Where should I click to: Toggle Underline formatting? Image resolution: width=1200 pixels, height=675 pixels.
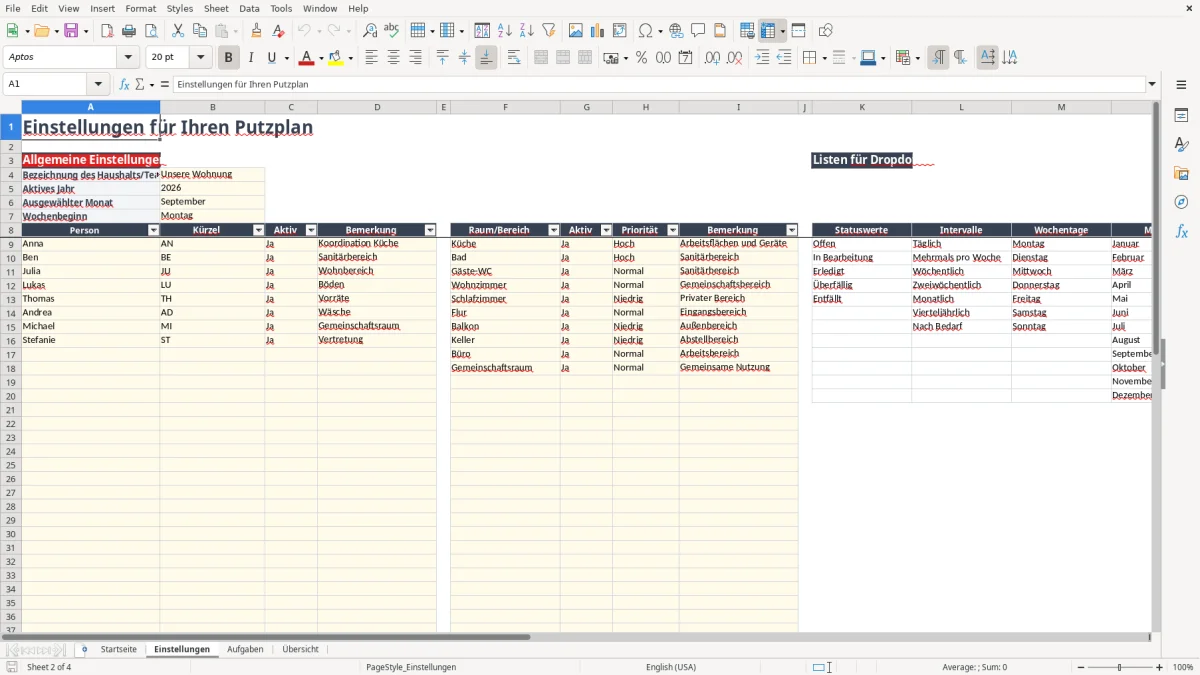click(271, 58)
